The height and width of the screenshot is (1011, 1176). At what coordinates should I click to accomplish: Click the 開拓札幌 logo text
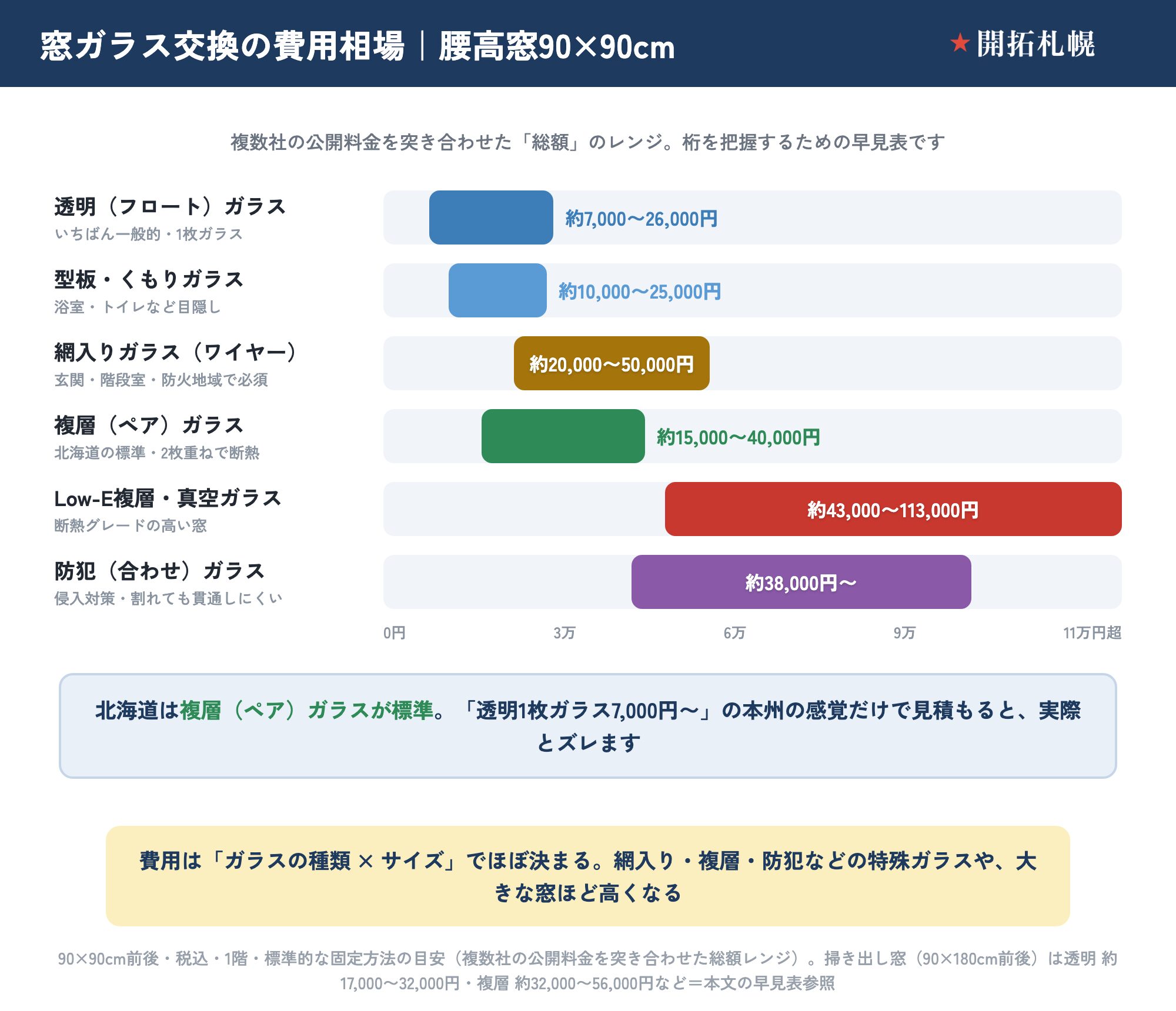pyautogui.click(x=1035, y=43)
